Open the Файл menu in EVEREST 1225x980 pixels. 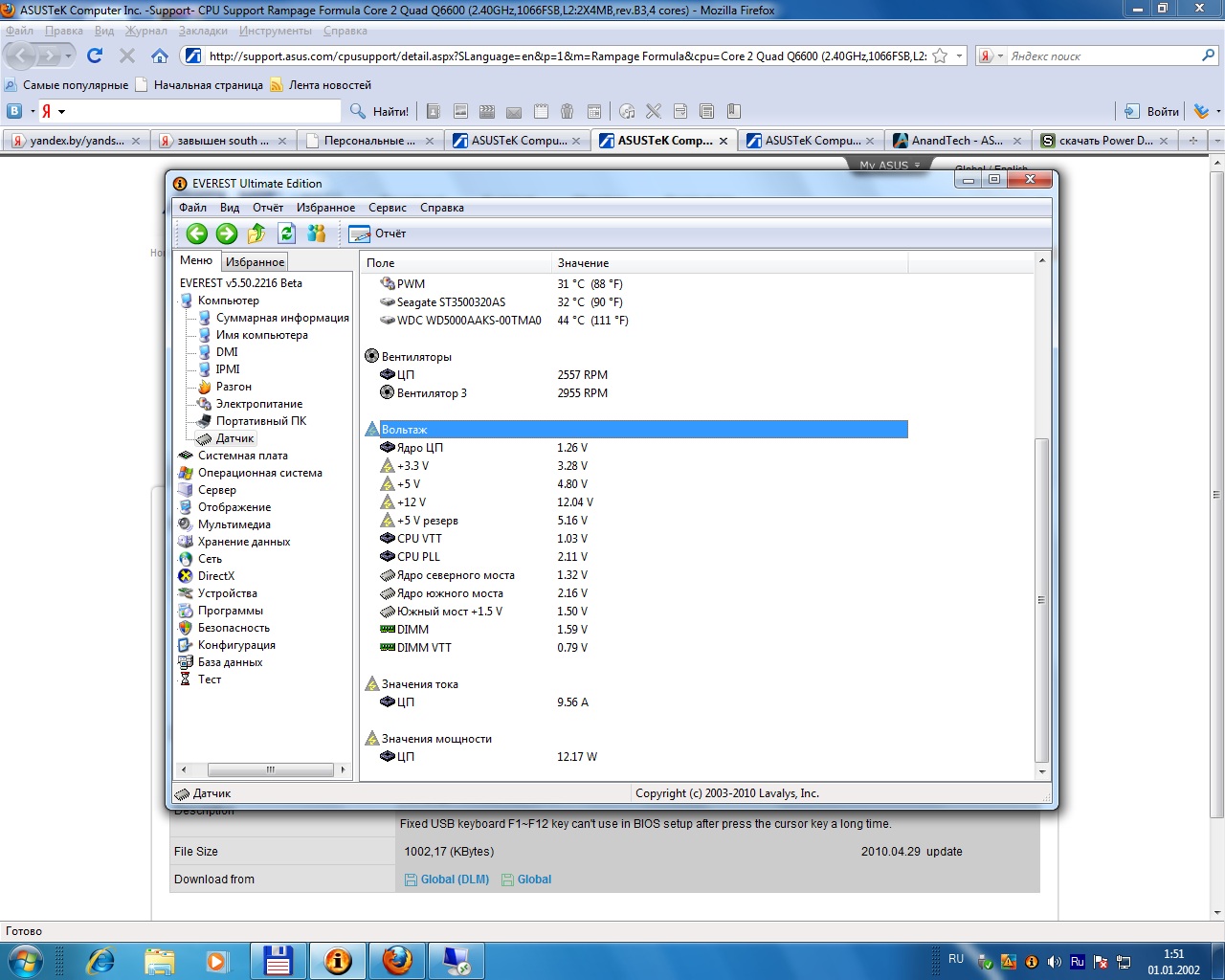(192, 208)
